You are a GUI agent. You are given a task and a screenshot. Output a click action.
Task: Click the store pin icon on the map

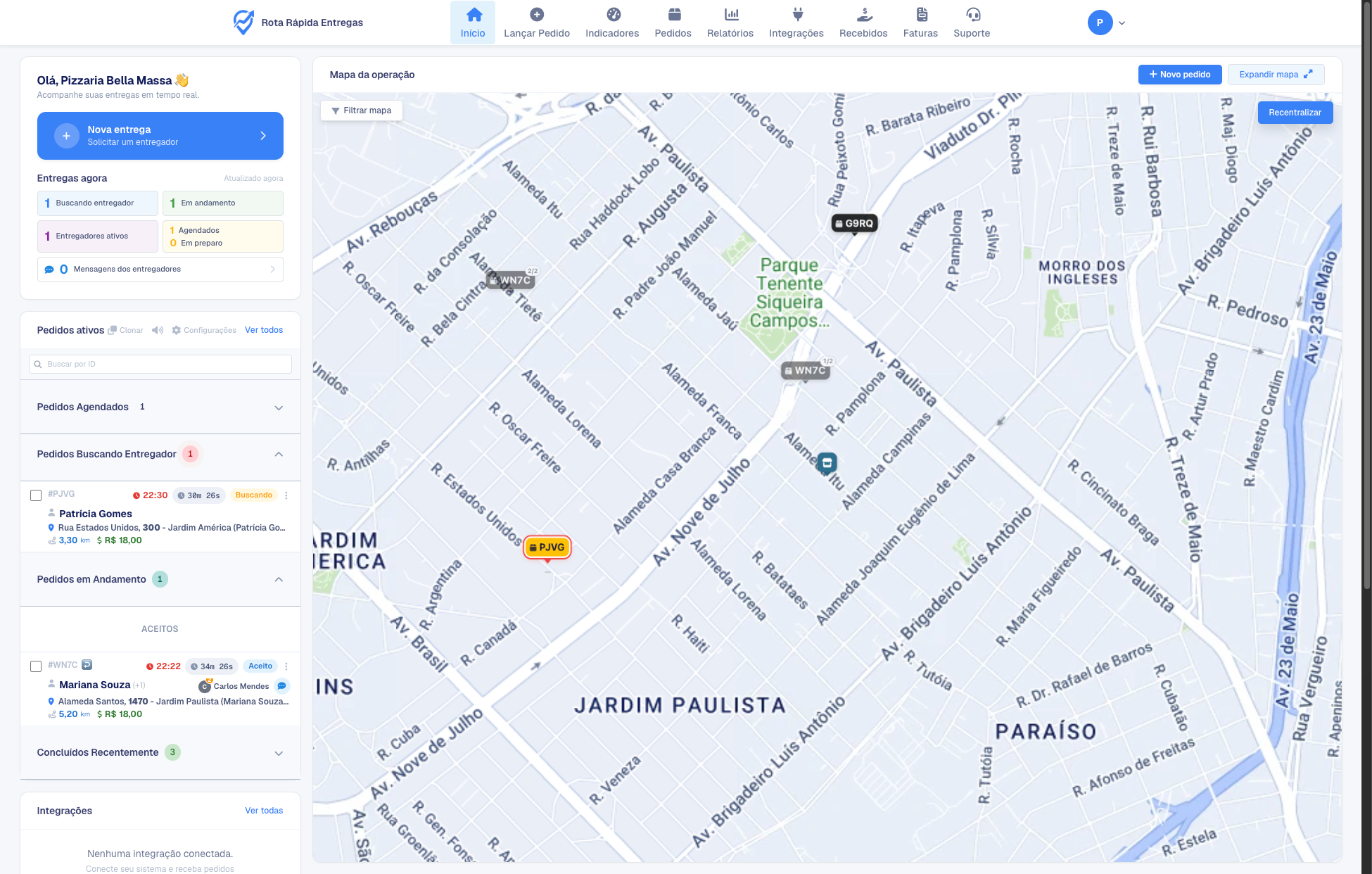(x=826, y=463)
